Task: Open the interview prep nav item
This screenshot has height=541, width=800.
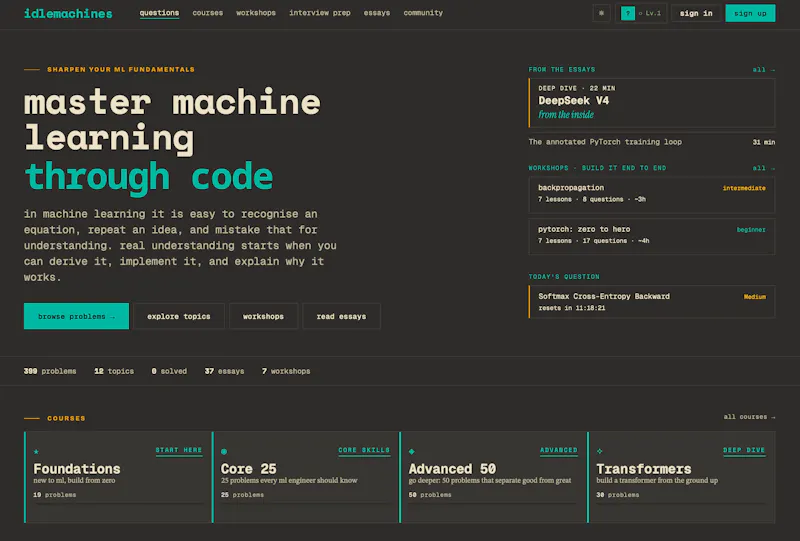Action: 319,13
